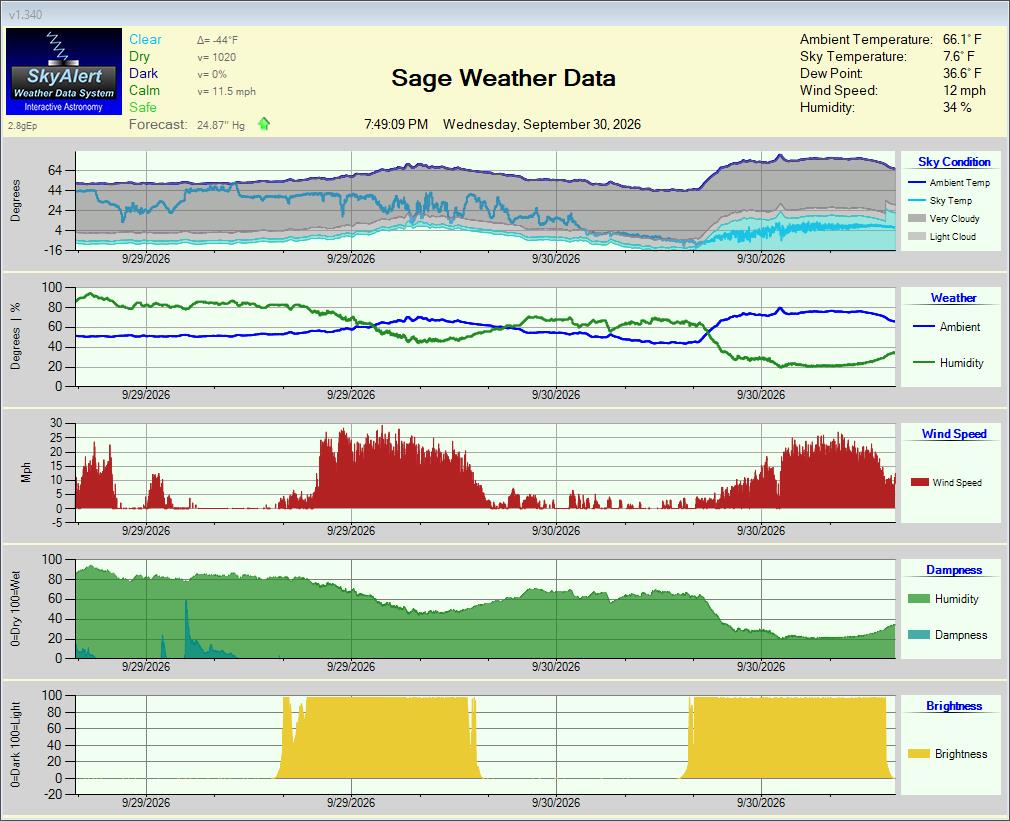Screen dimensions: 1010x821
Task: Click inside the Wind Speed chart
Action: [486, 473]
